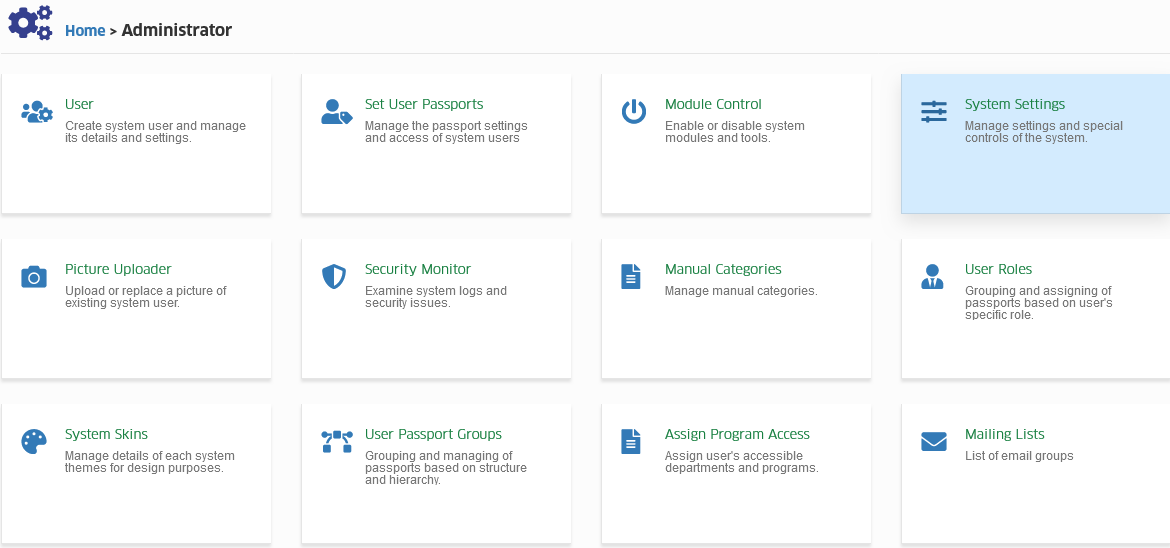Click the Set User Passports person-tag icon

click(x=337, y=112)
